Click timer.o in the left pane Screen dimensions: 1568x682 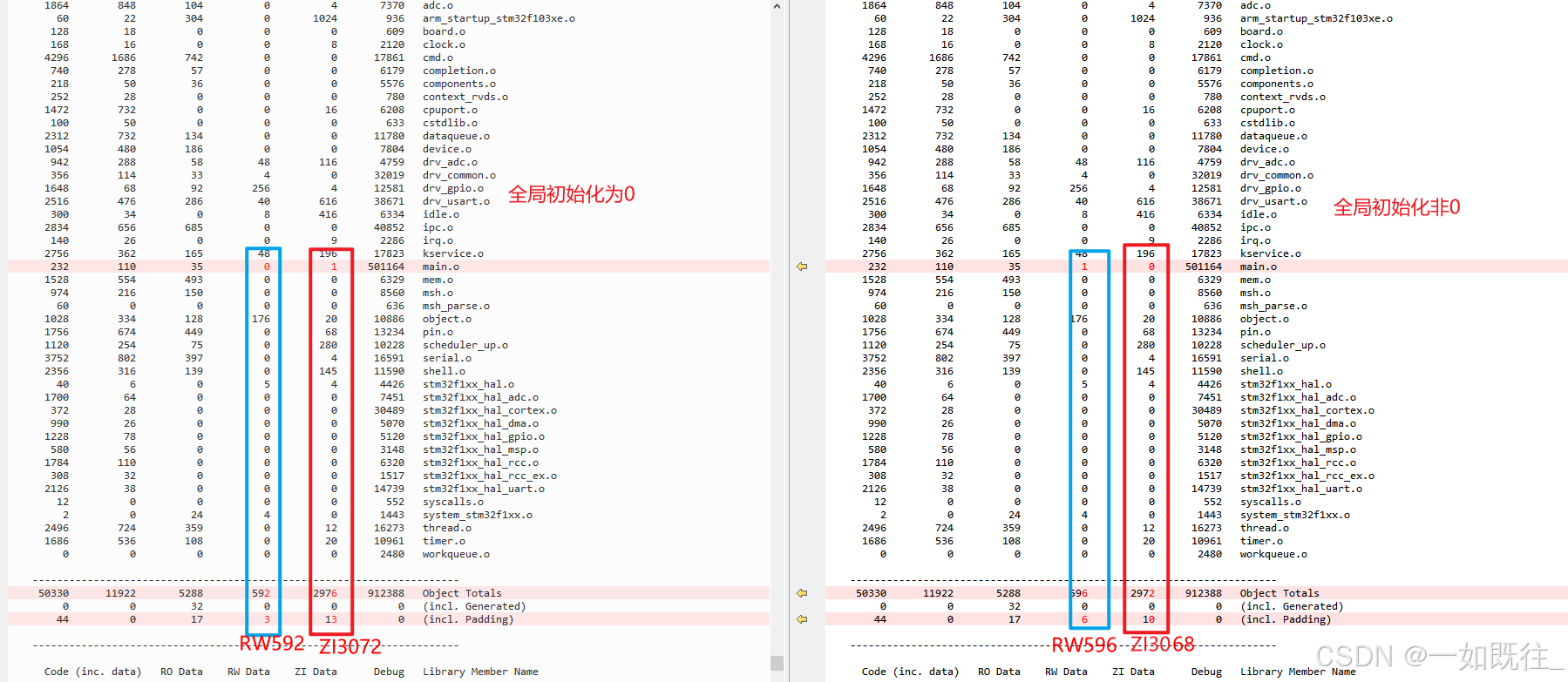pyautogui.click(x=444, y=541)
